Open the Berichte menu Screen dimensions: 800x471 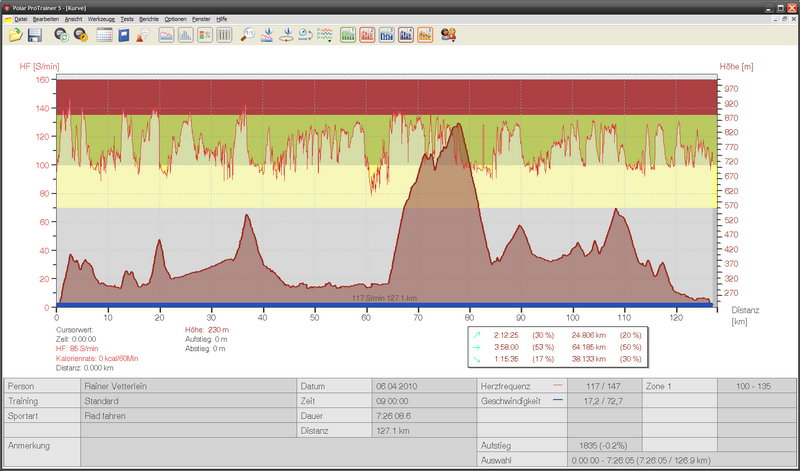click(148, 19)
